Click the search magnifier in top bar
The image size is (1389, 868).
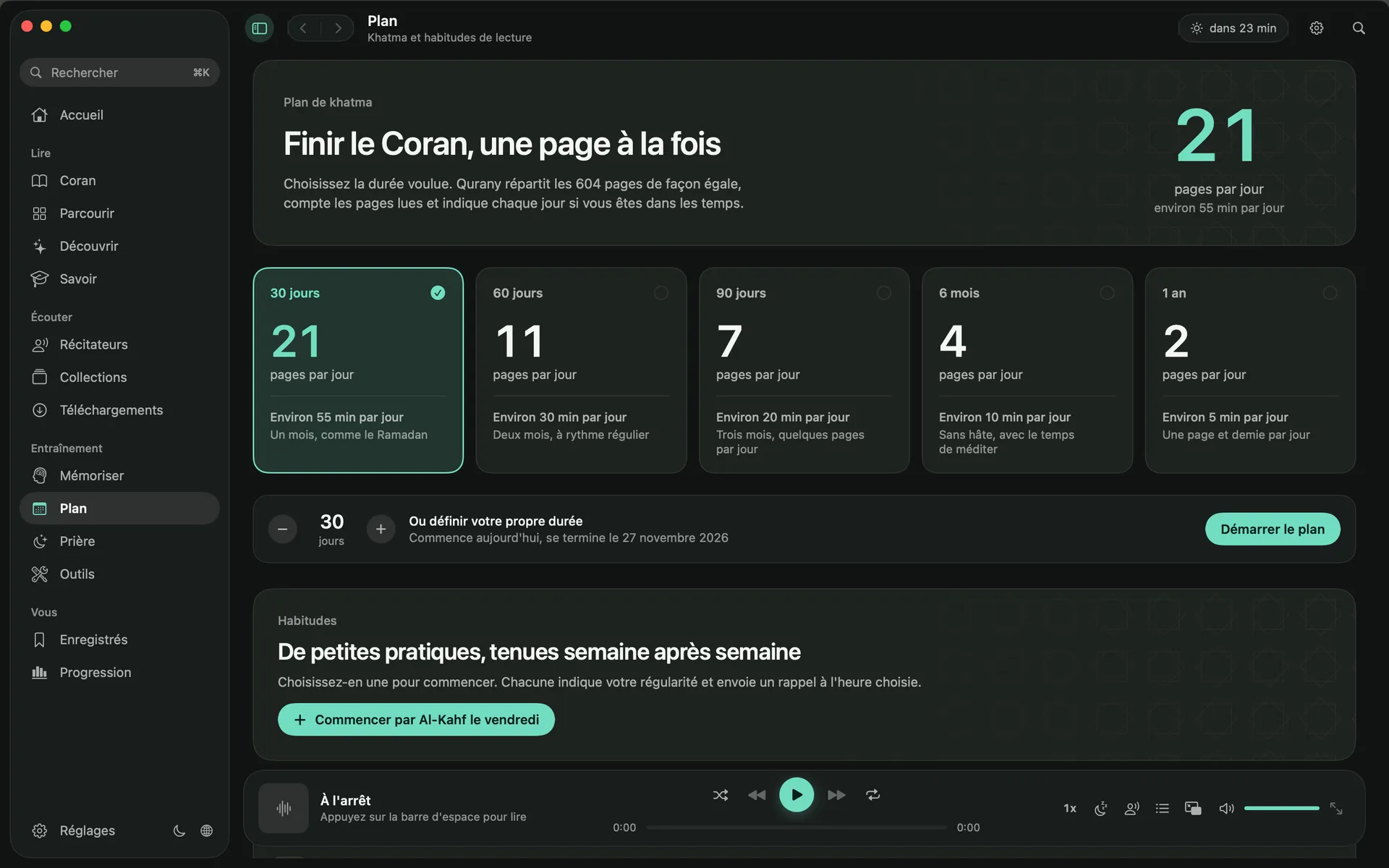click(1359, 28)
